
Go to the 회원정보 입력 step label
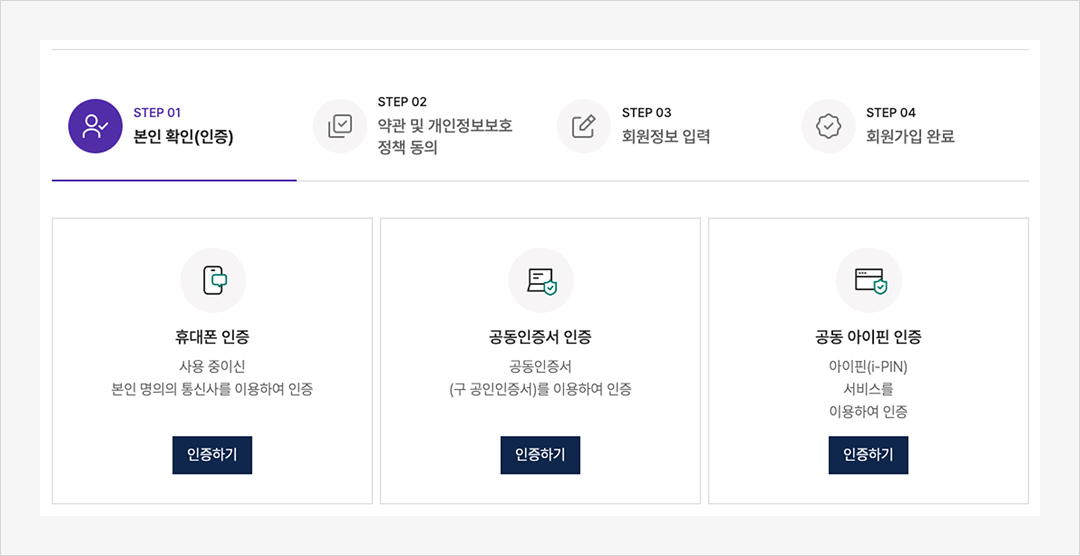tap(665, 137)
